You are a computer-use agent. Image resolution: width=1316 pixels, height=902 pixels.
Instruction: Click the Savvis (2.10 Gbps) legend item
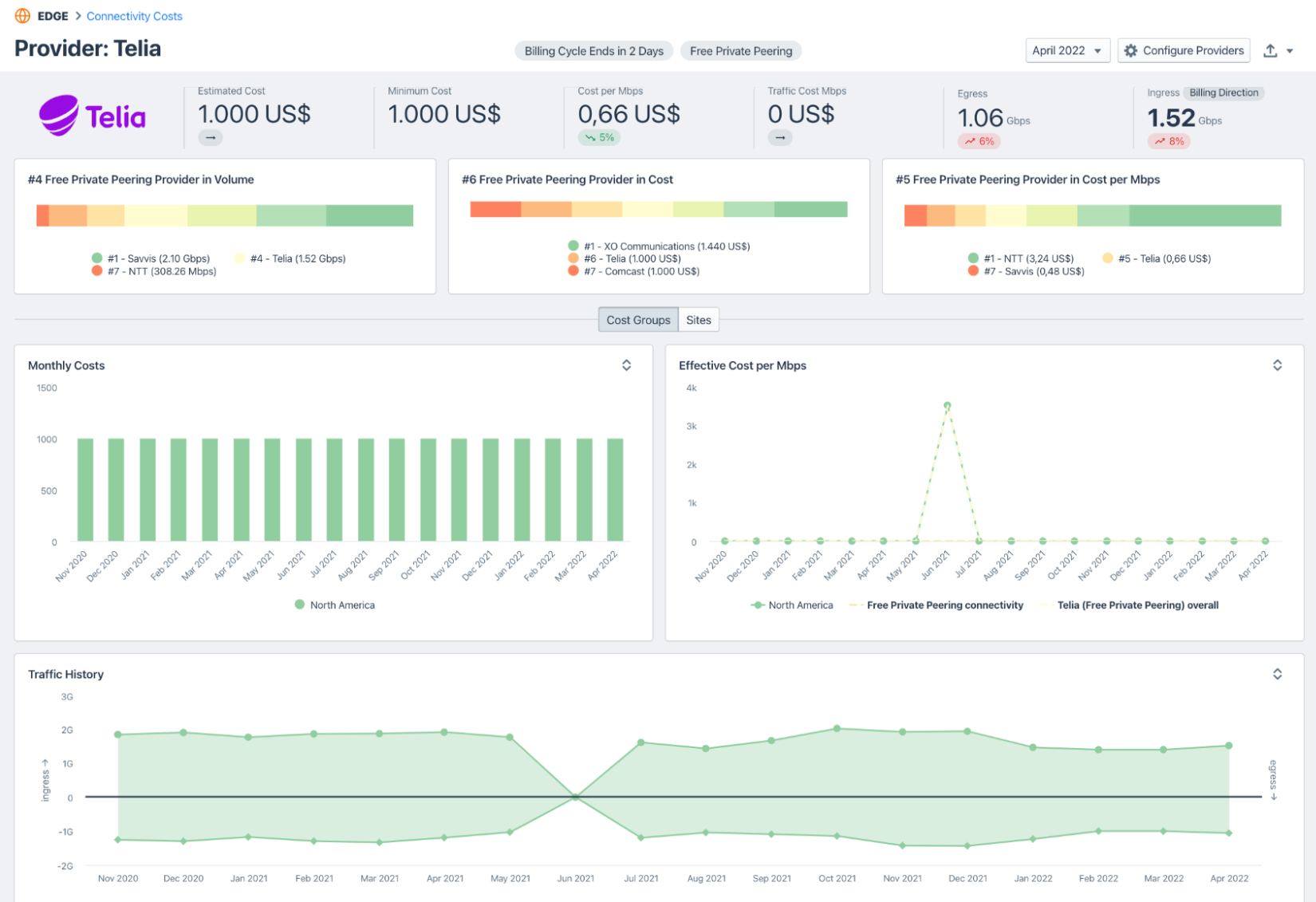point(151,258)
